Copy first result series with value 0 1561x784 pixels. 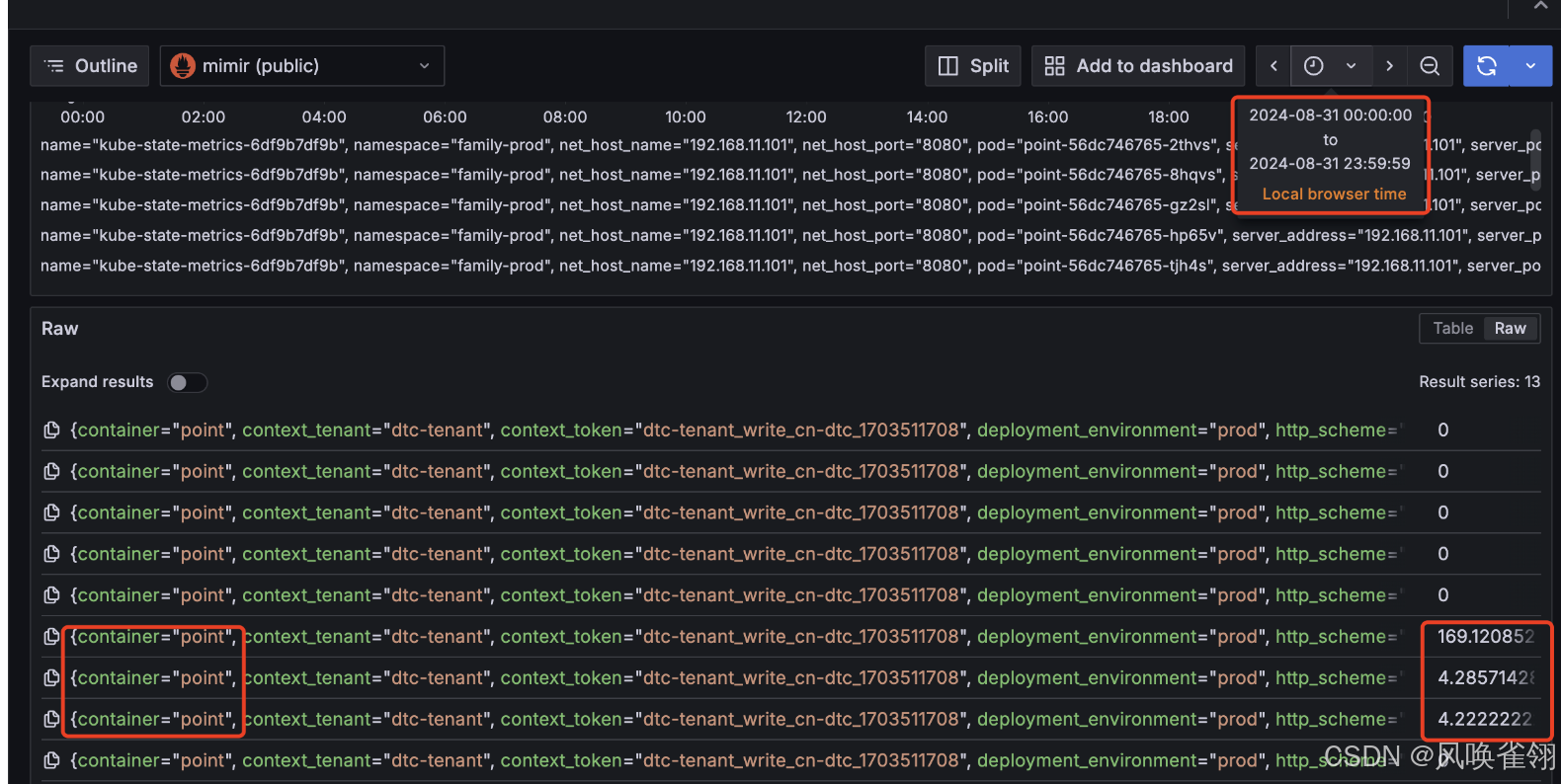pos(51,431)
